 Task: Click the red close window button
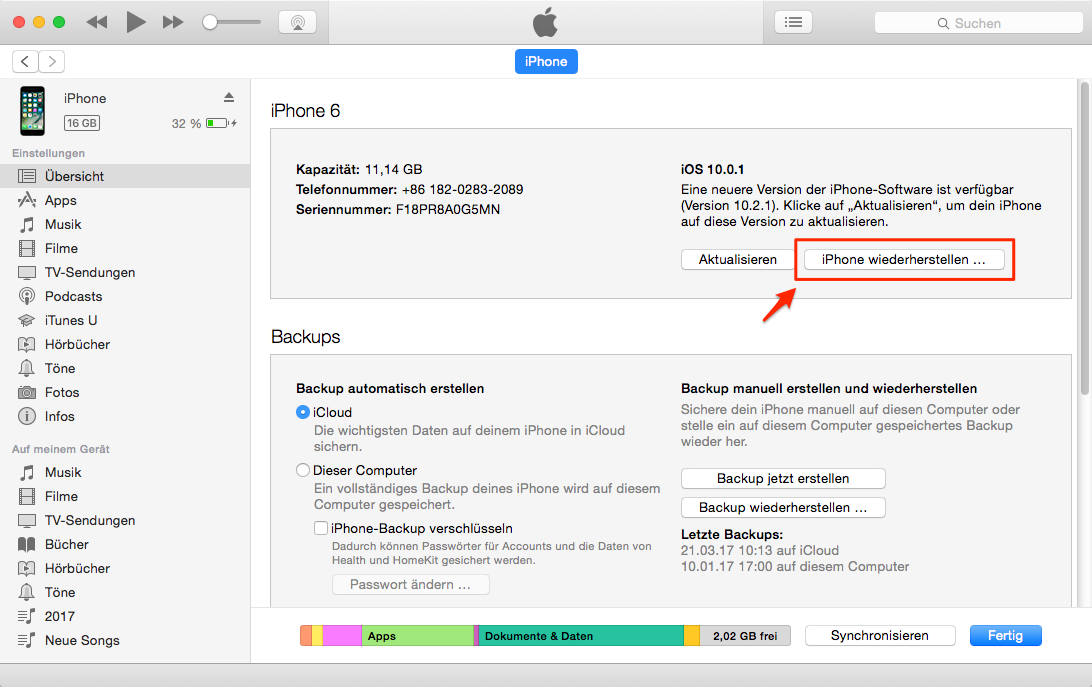tap(19, 22)
